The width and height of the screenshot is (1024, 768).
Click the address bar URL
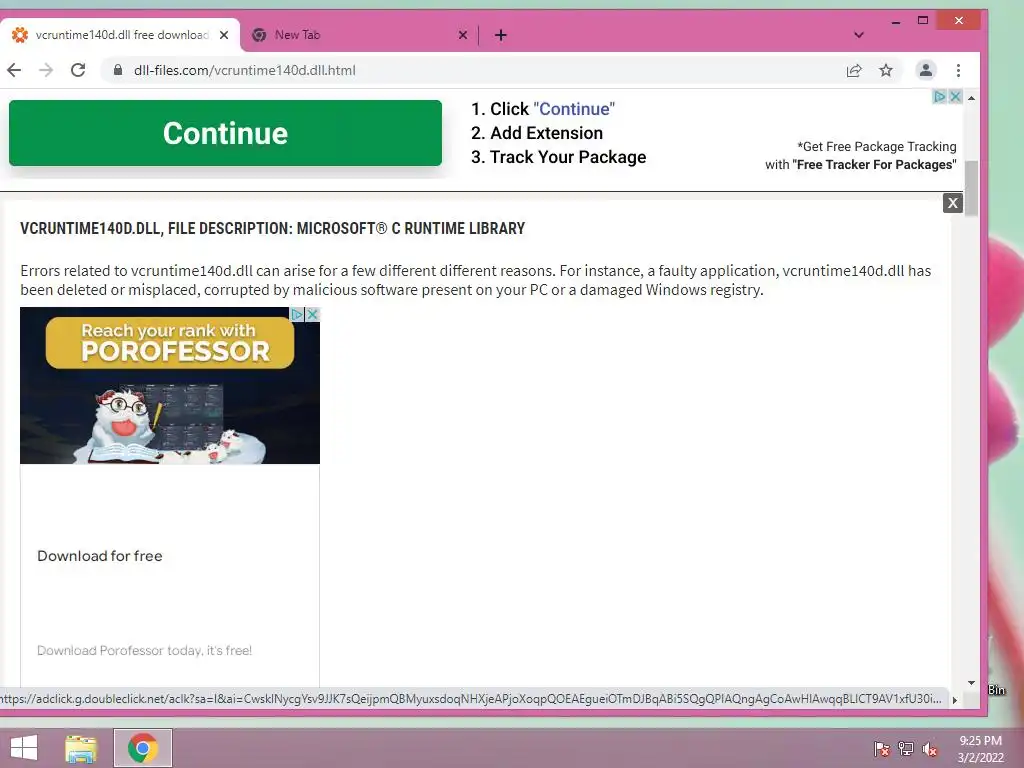click(245, 71)
